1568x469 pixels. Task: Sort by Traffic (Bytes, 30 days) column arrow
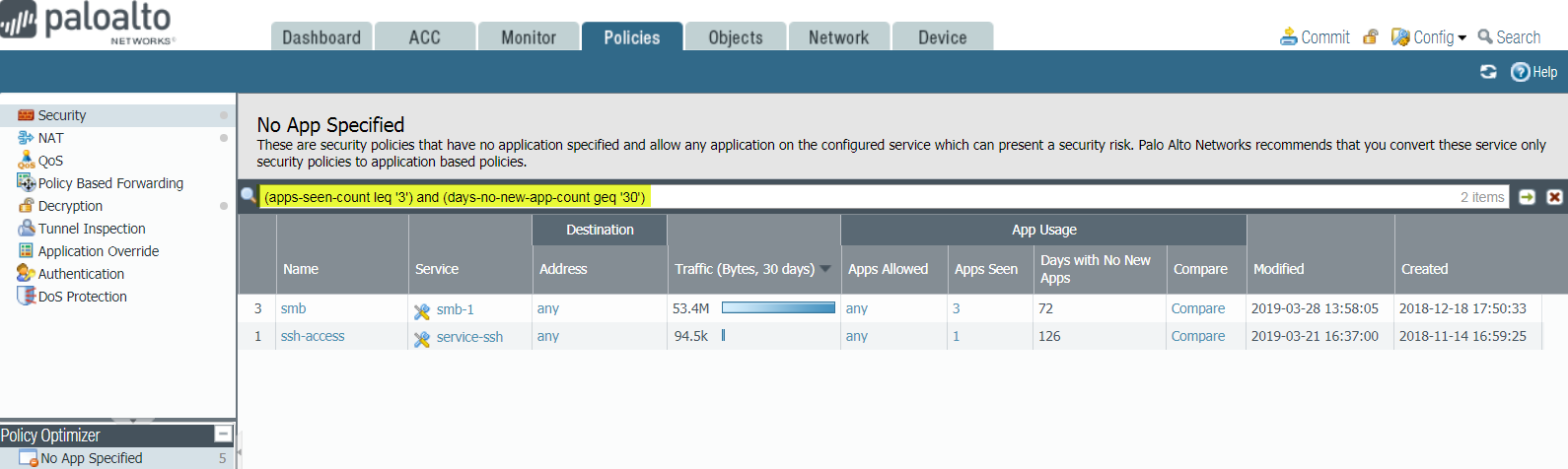click(825, 269)
